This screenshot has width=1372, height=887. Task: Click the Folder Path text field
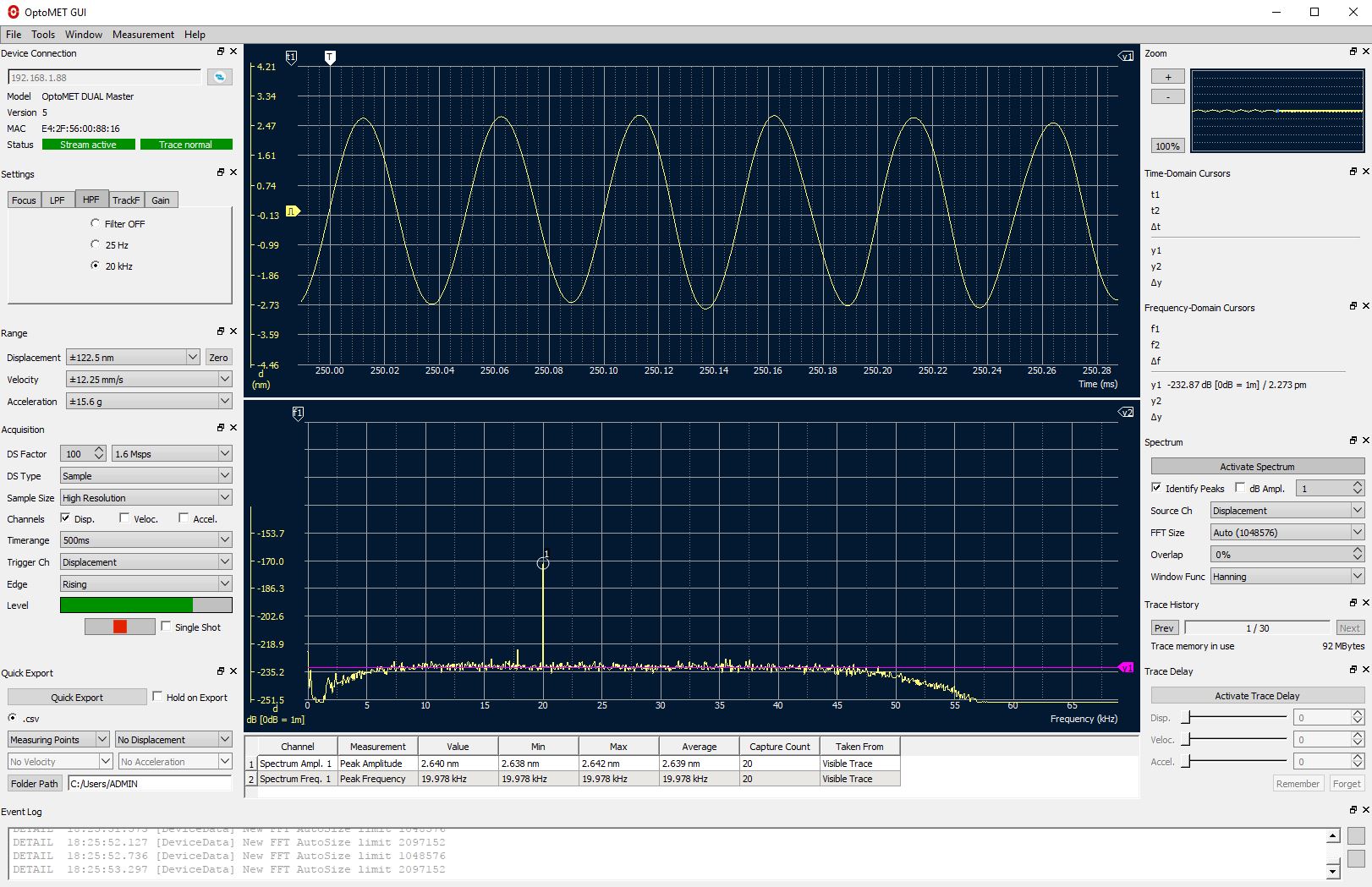150,784
